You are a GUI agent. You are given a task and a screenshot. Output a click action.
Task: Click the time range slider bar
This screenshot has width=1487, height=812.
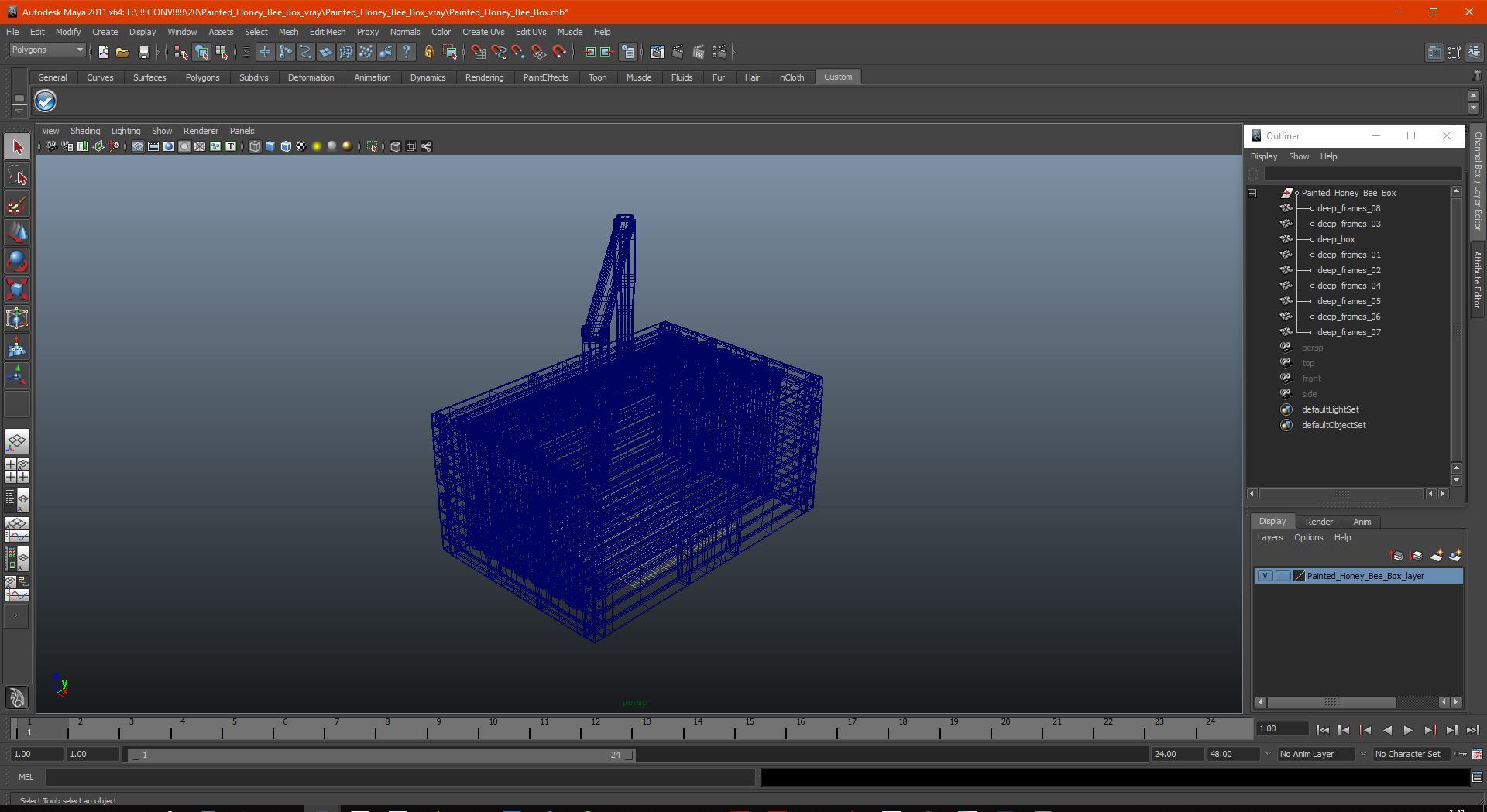pyautogui.click(x=383, y=754)
